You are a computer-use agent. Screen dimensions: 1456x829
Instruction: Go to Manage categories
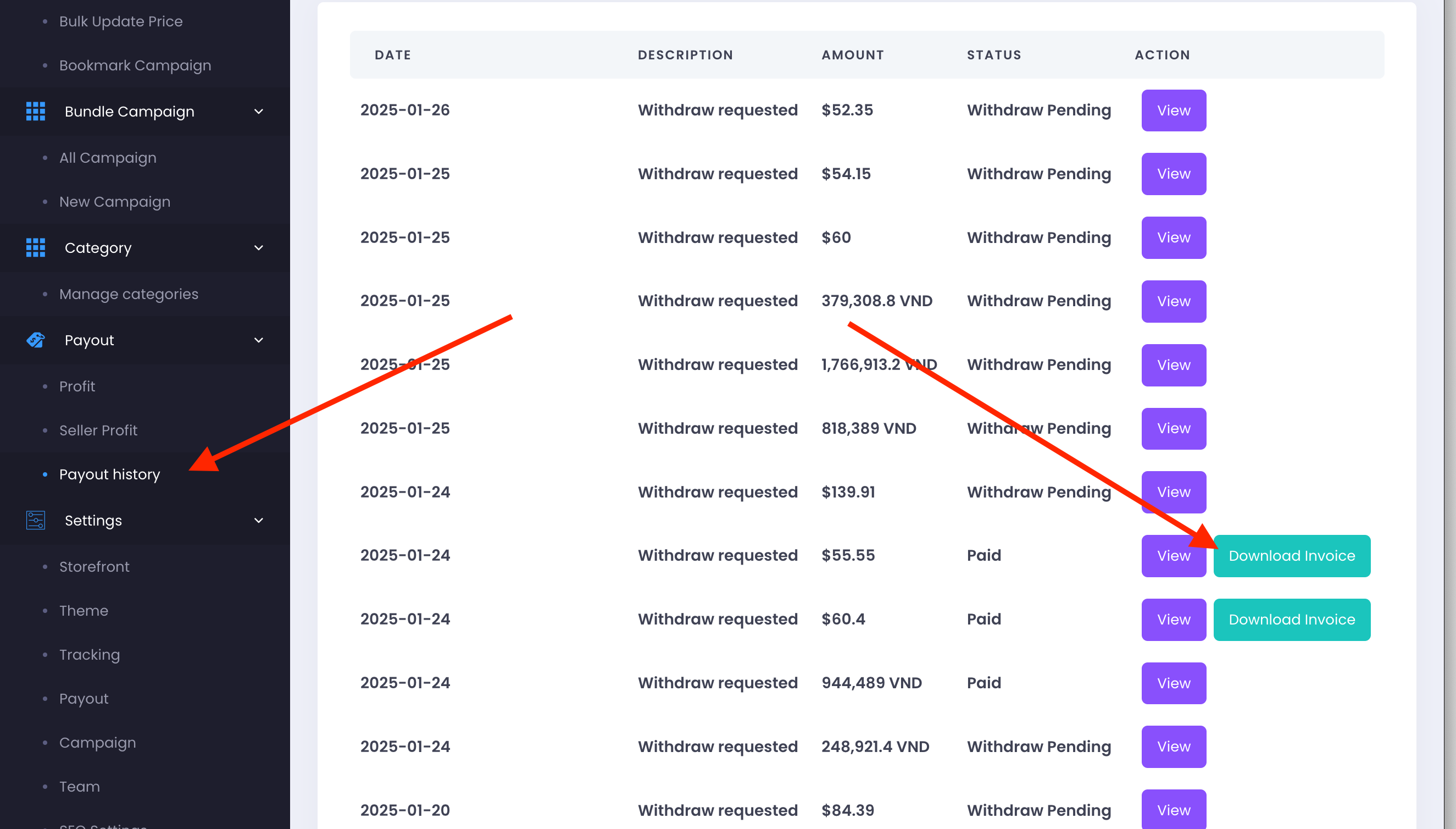(129, 294)
